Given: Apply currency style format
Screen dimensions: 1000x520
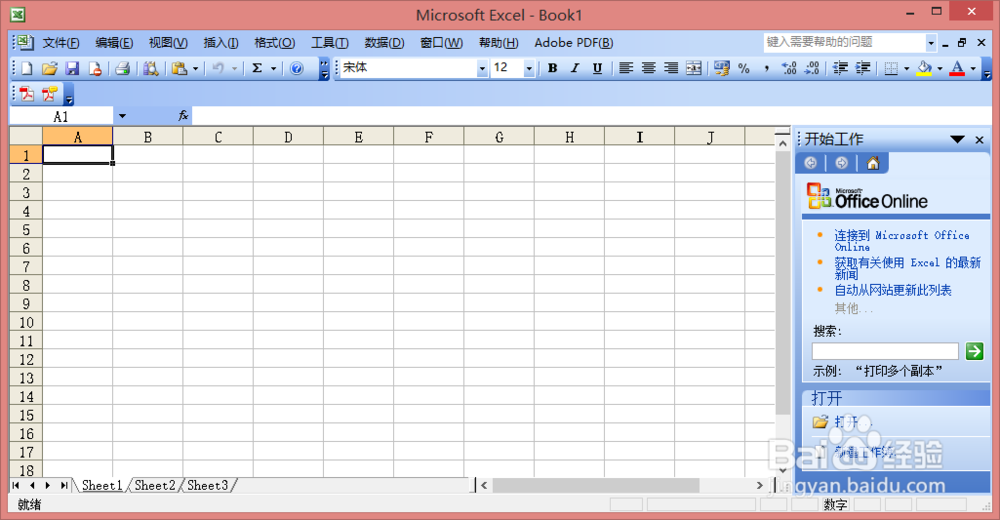Looking at the screenshot, I should [721, 68].
